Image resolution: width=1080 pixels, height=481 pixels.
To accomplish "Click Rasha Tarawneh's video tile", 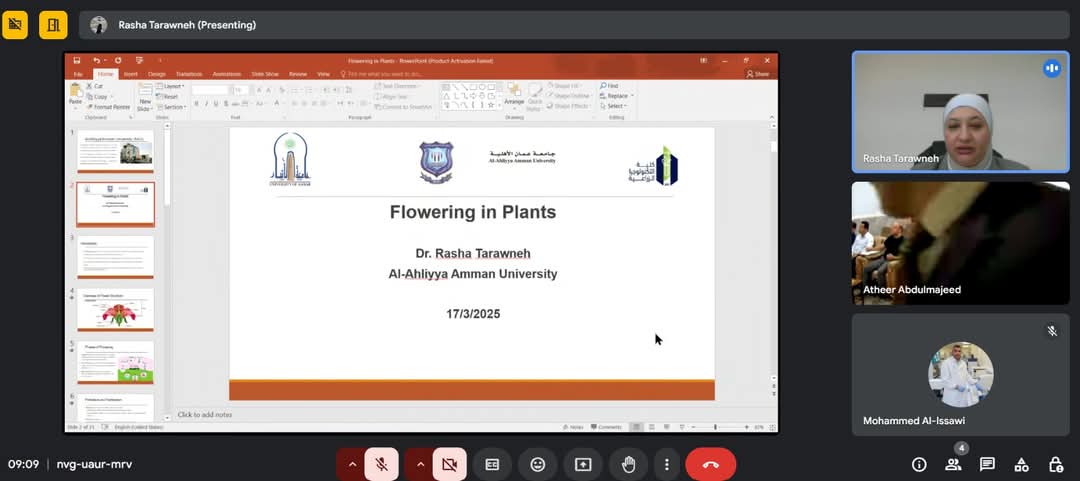I will (960, 111).
